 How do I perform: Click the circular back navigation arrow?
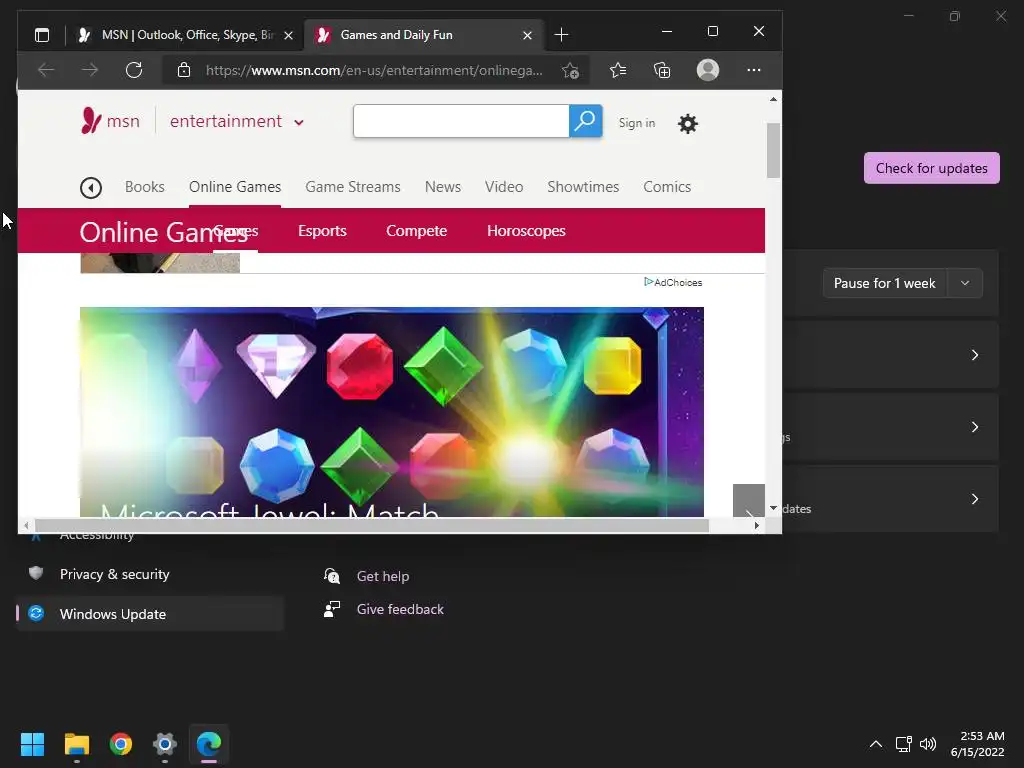point(91,188)
